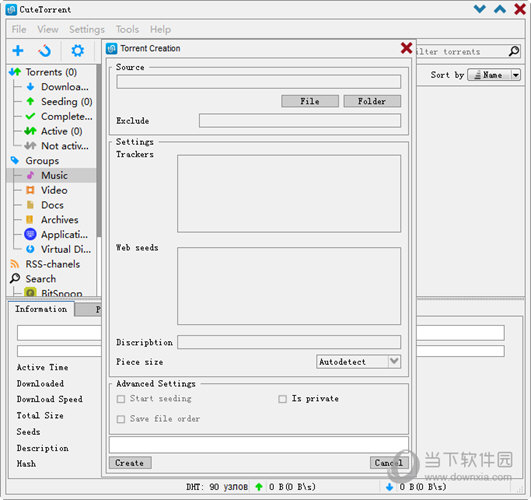Open the Help menu

tap(160, 29)
